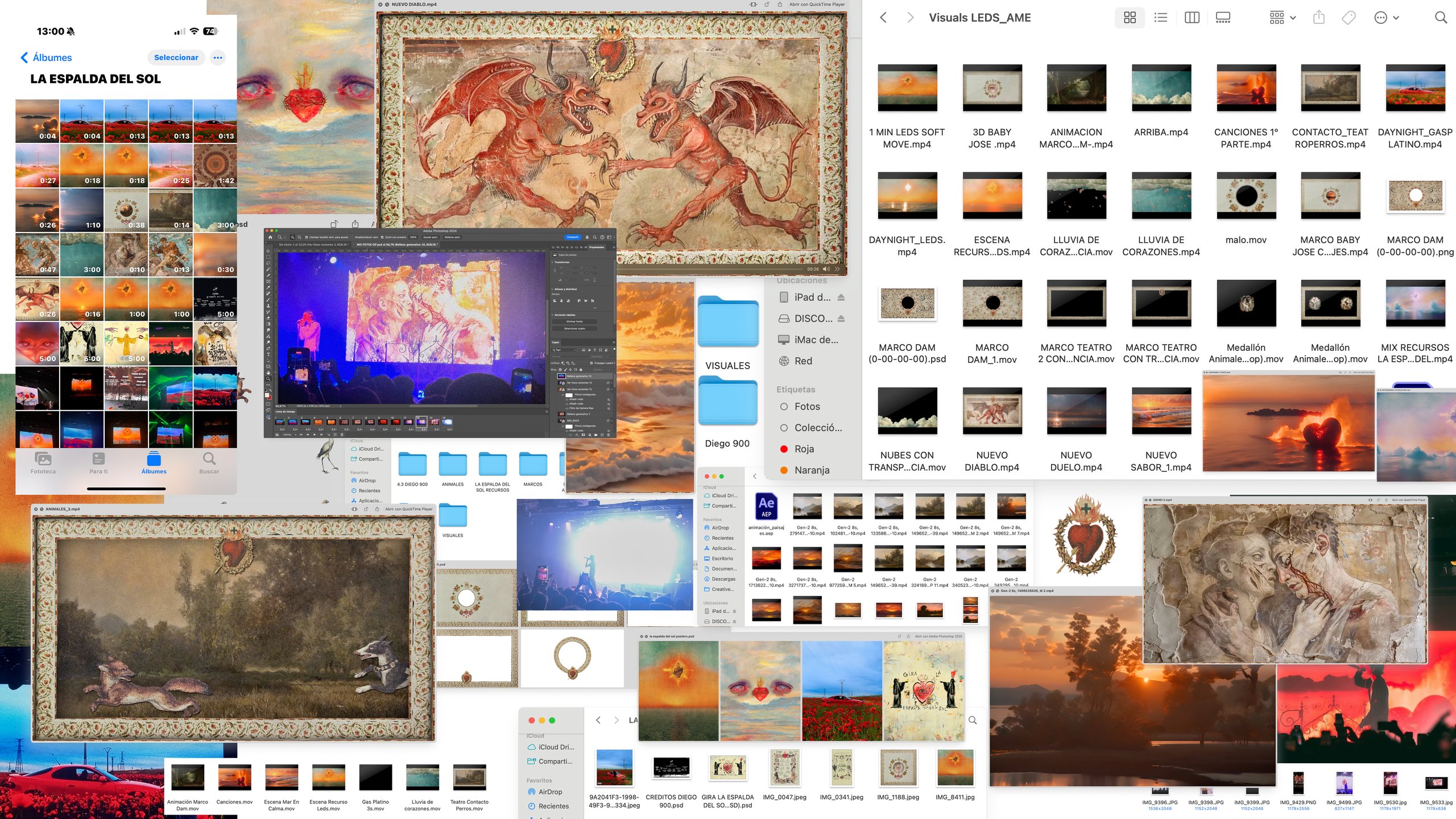Collapse the Alinear y distribuir section
The width and height of the screenshot is (1456, 819).
click(x=552, y=289)
